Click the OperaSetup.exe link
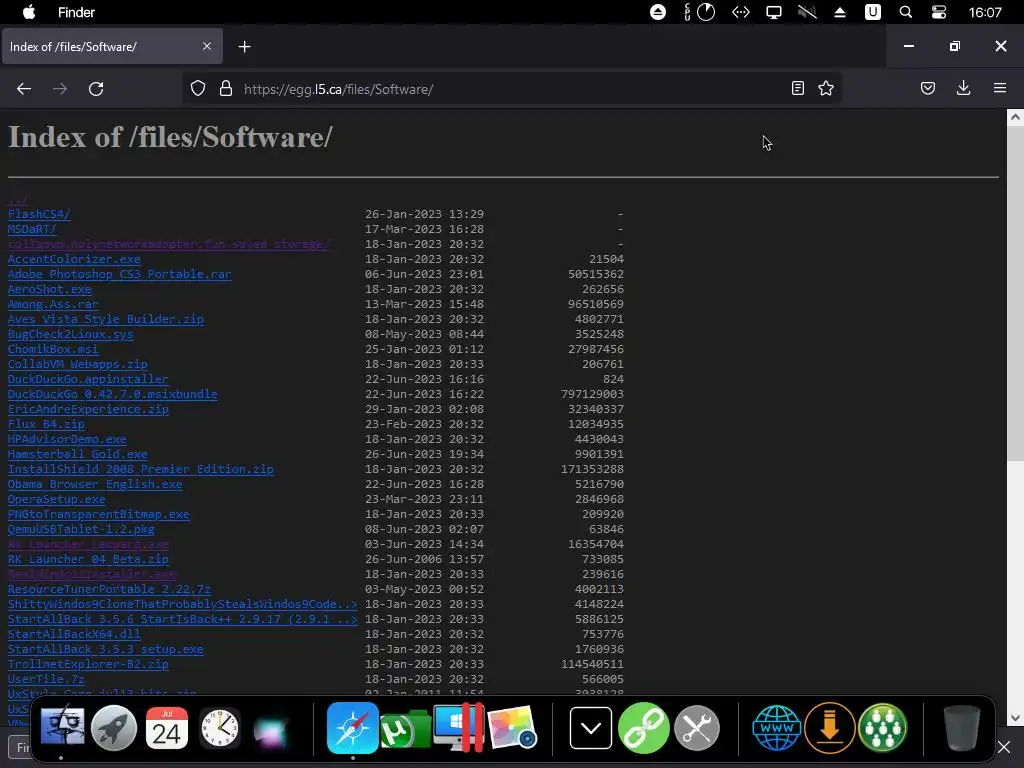Viewport: 1024px width, 768px height. click(x=57, y=500)
